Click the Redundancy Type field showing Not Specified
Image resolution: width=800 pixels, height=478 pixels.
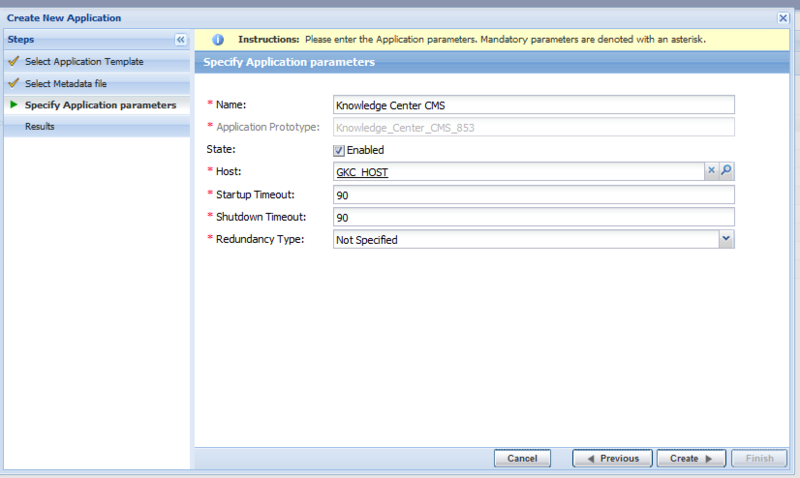click(x=527, y=239)
